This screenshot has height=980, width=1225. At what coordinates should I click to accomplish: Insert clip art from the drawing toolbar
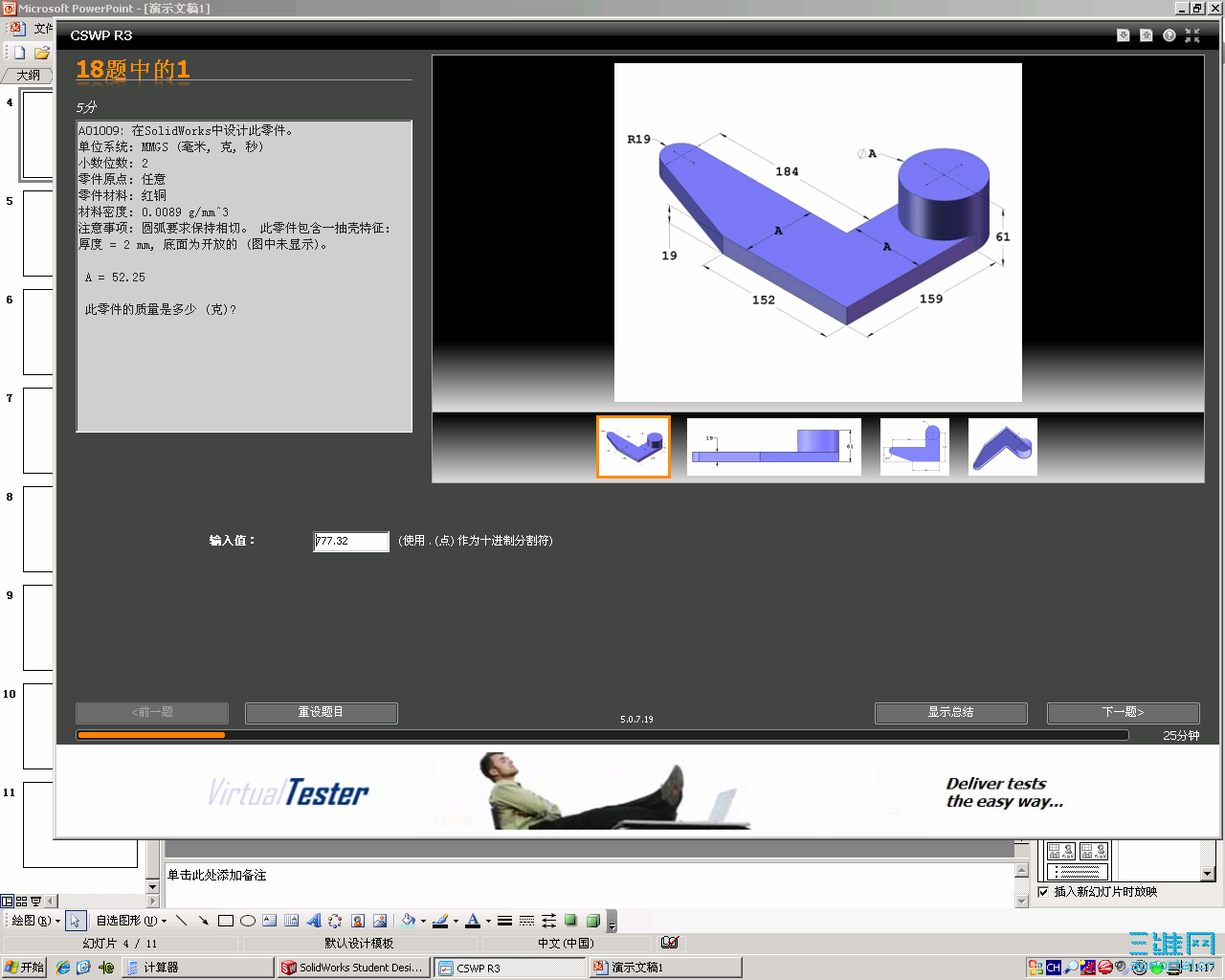pos(358,921)
